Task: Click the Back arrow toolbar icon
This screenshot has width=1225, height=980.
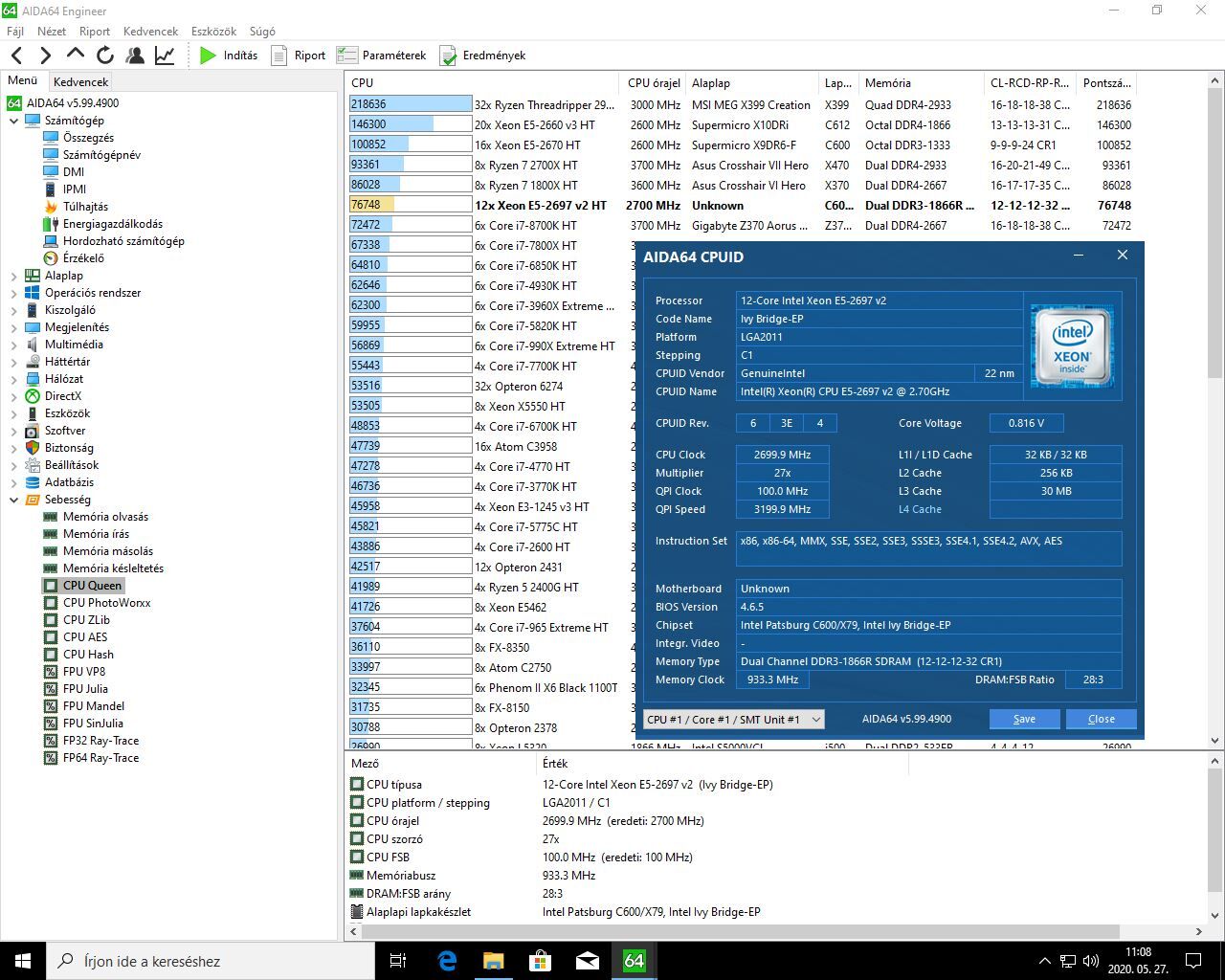Action: [16, 56]
